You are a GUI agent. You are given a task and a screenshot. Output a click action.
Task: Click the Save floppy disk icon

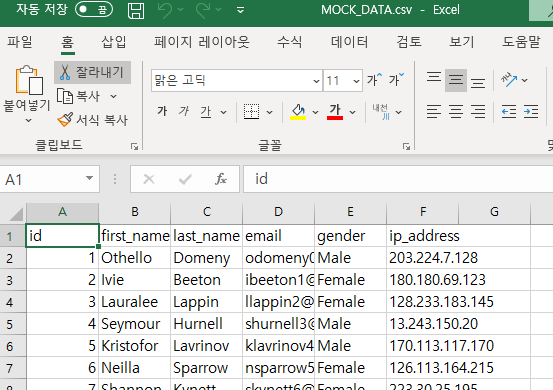tap(136, 10)
